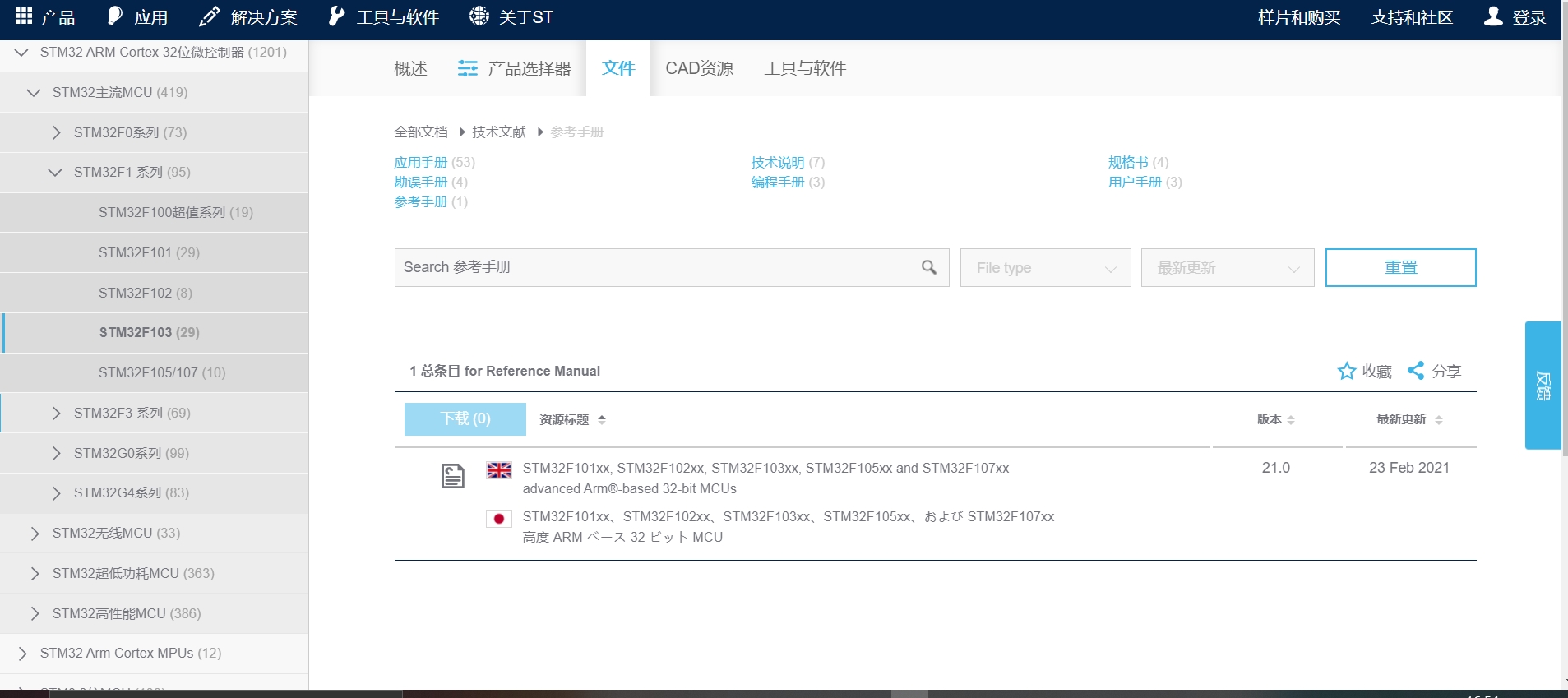Collapse the STM32F1 series tree node
Screen dimensions: 1568x698
pyautogui.click(x=55, y=173)
